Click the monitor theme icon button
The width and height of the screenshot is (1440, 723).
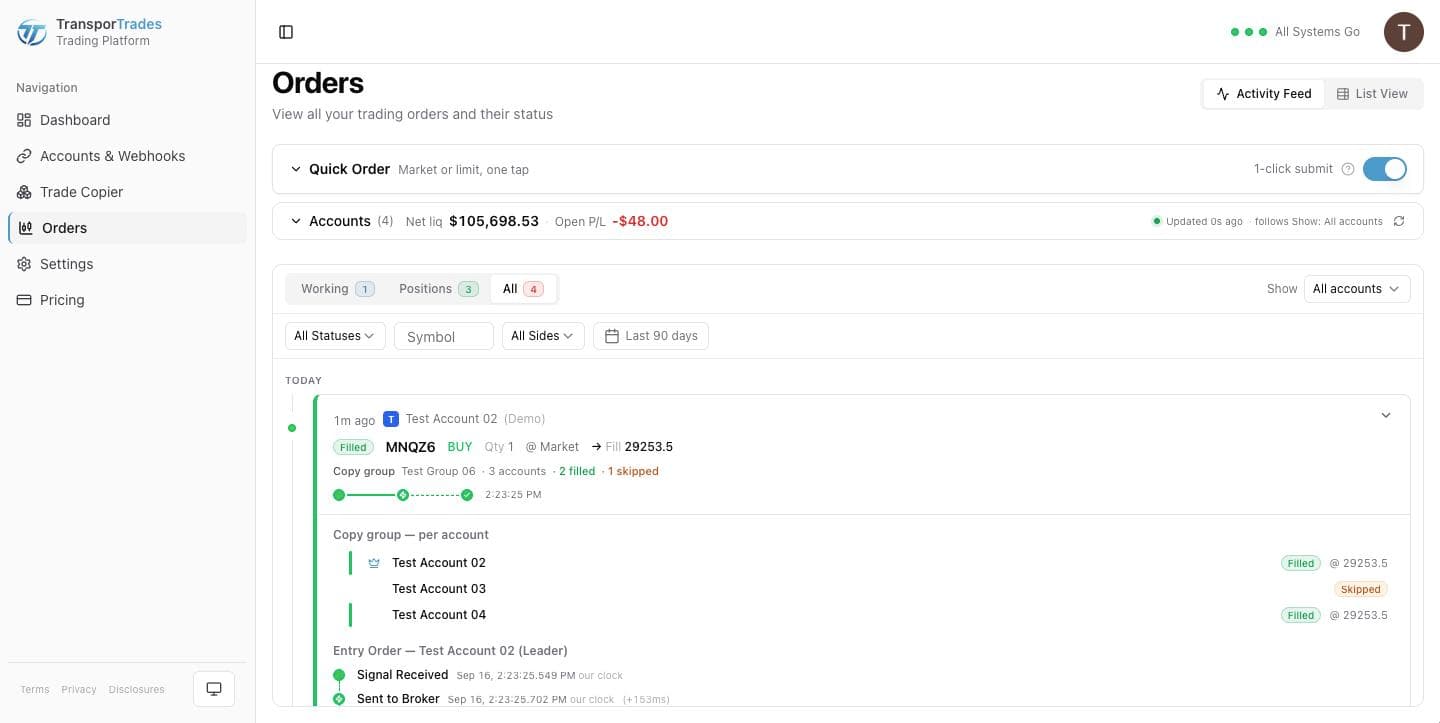[x=214, y=689]
